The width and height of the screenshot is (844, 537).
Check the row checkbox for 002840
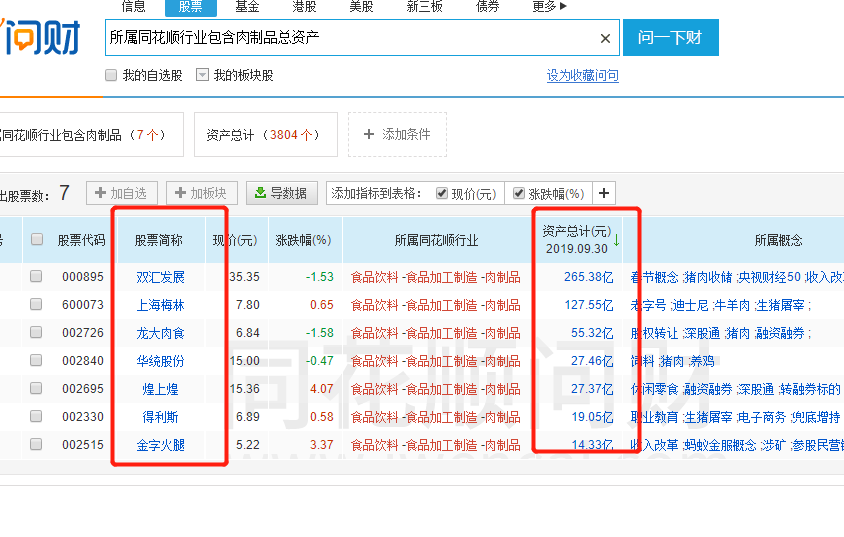[x=36, y=360]
